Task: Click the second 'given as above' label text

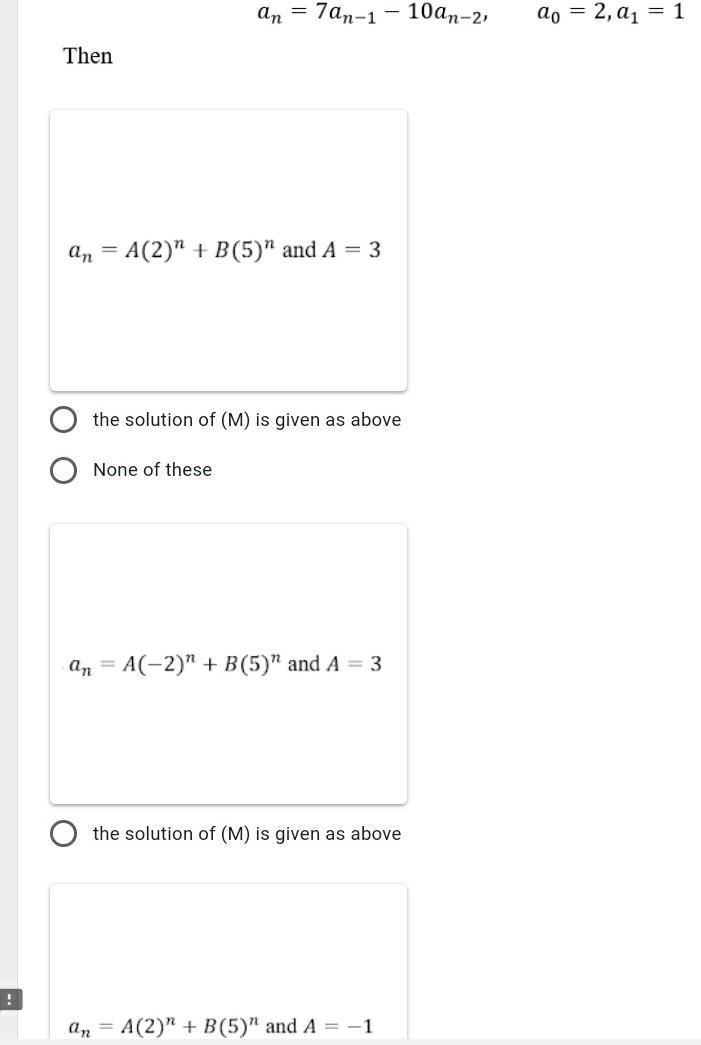Action: coord(246,833)
